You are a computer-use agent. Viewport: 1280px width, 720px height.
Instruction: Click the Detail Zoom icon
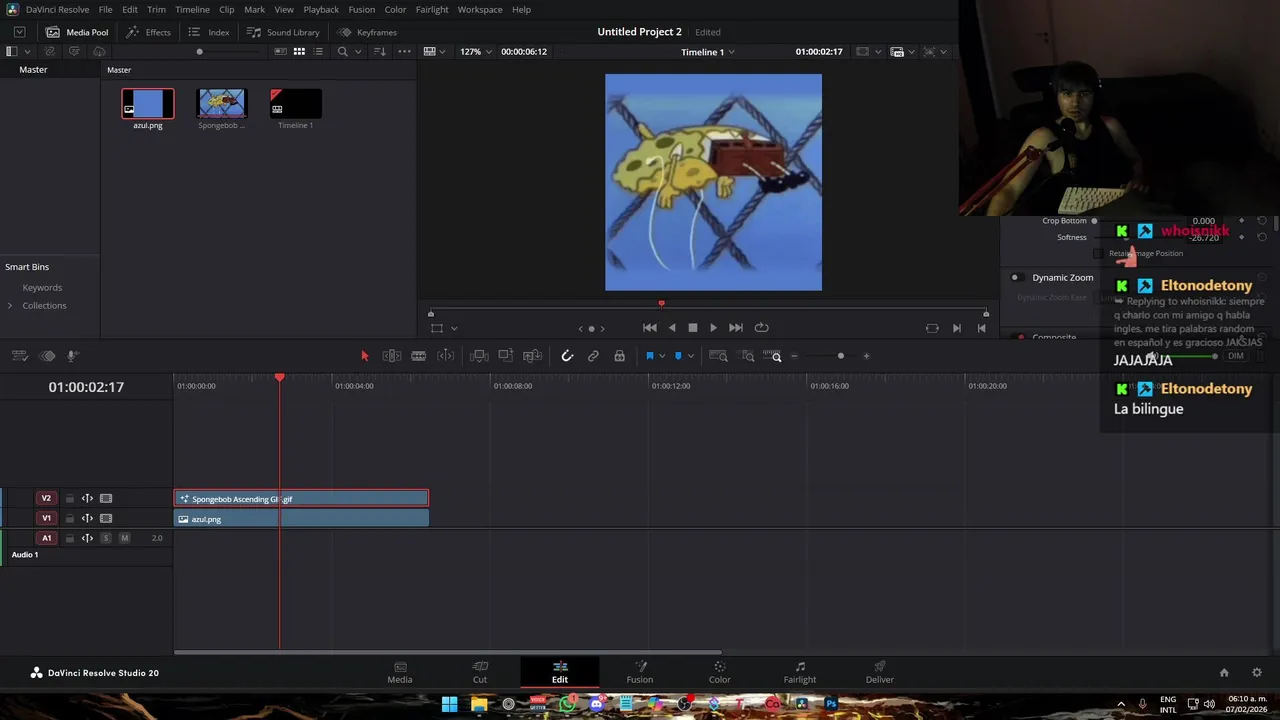point(748,356)
